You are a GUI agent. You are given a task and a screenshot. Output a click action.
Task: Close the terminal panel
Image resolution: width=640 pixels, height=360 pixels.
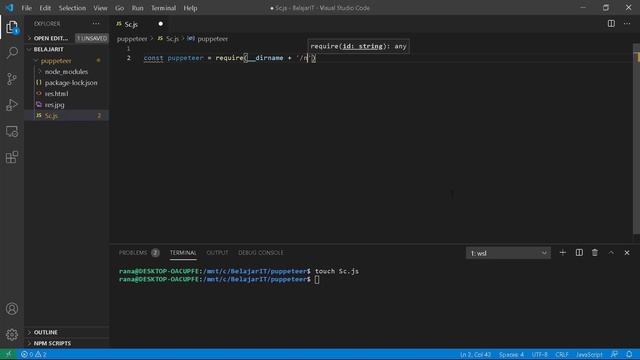coord(627,253)
